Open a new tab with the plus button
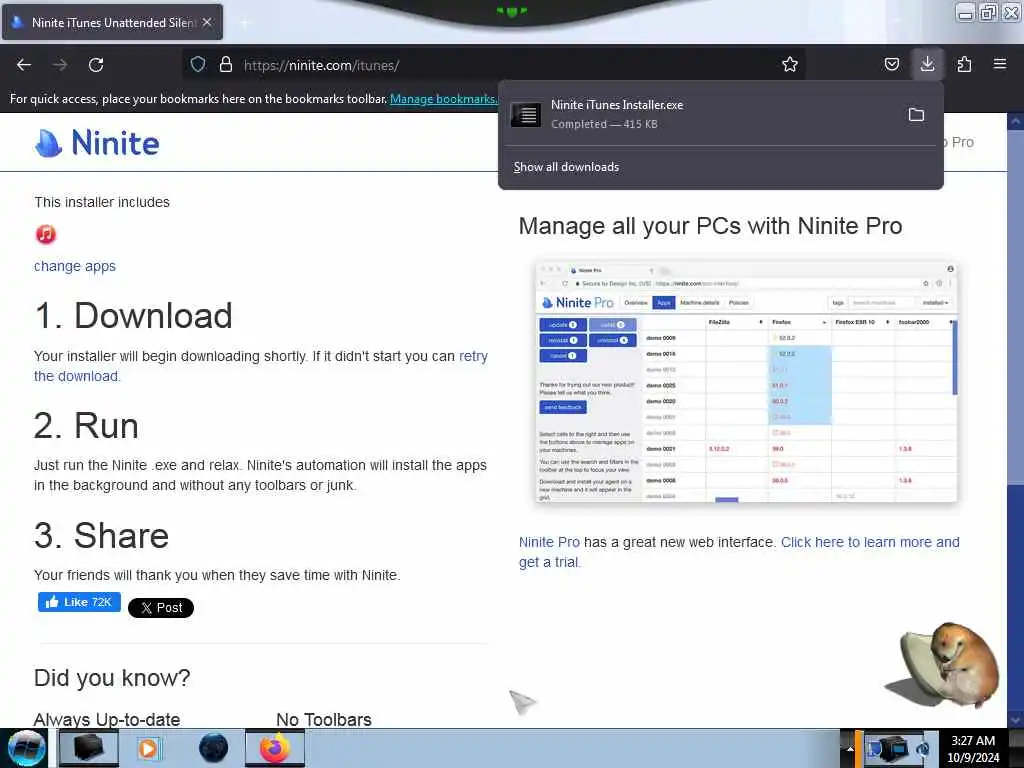Image resolution: width=1024 pixels, height=768 pixels. 244,22
